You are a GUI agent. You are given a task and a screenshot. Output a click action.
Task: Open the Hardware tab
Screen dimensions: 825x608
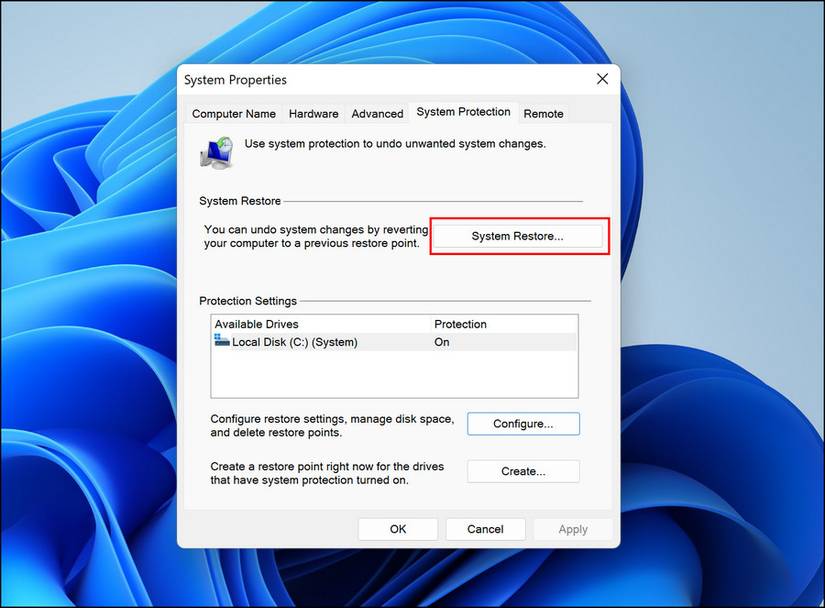(313, 114)
